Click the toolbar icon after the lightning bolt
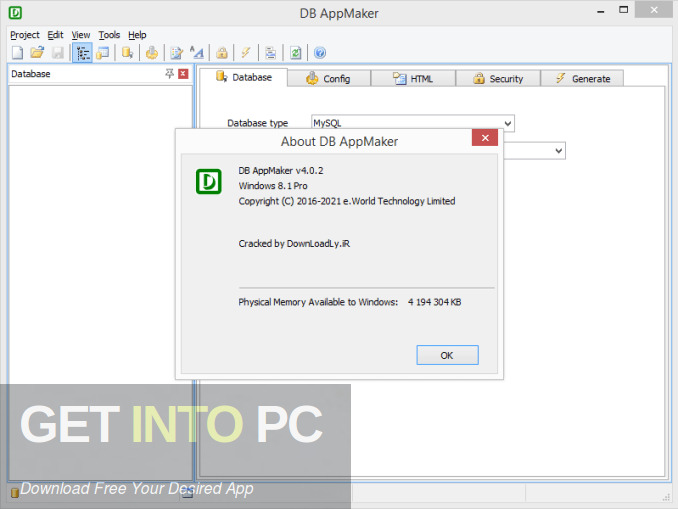 point(271,53)
